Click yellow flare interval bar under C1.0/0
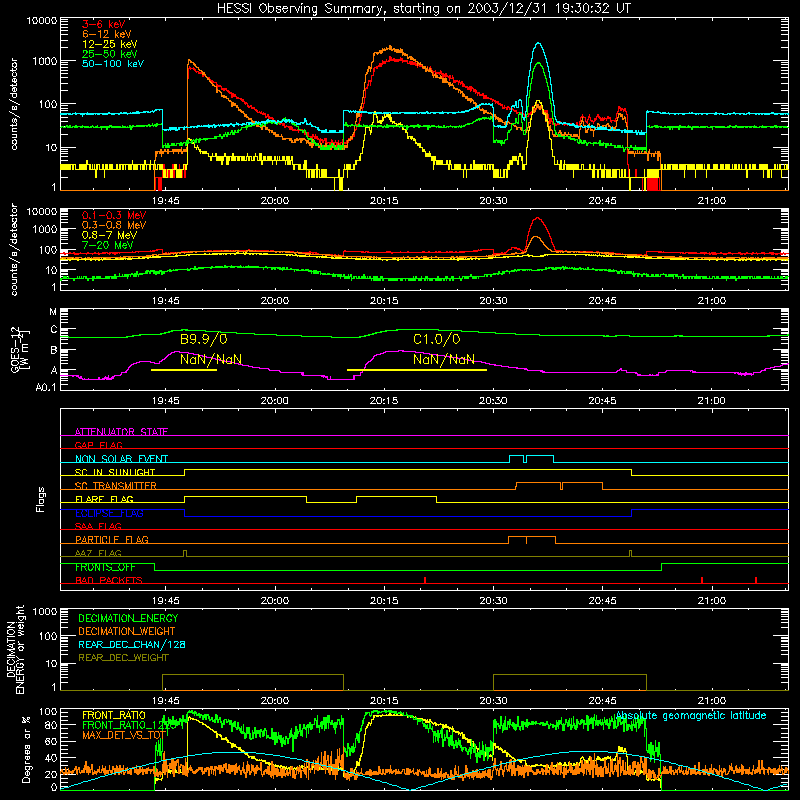 pos(417,370)
